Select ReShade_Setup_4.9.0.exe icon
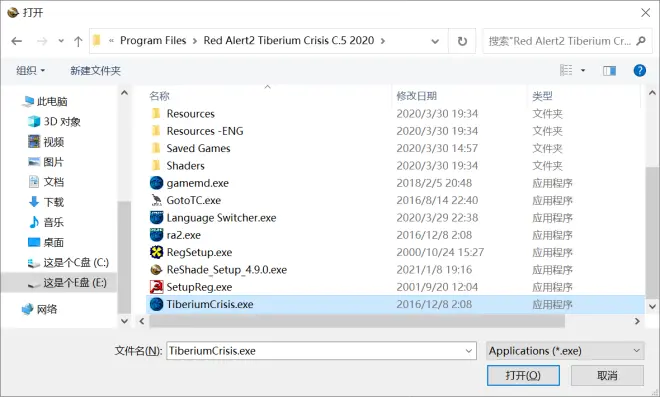This screenshot has width=660, height=397. coord(157,269)
